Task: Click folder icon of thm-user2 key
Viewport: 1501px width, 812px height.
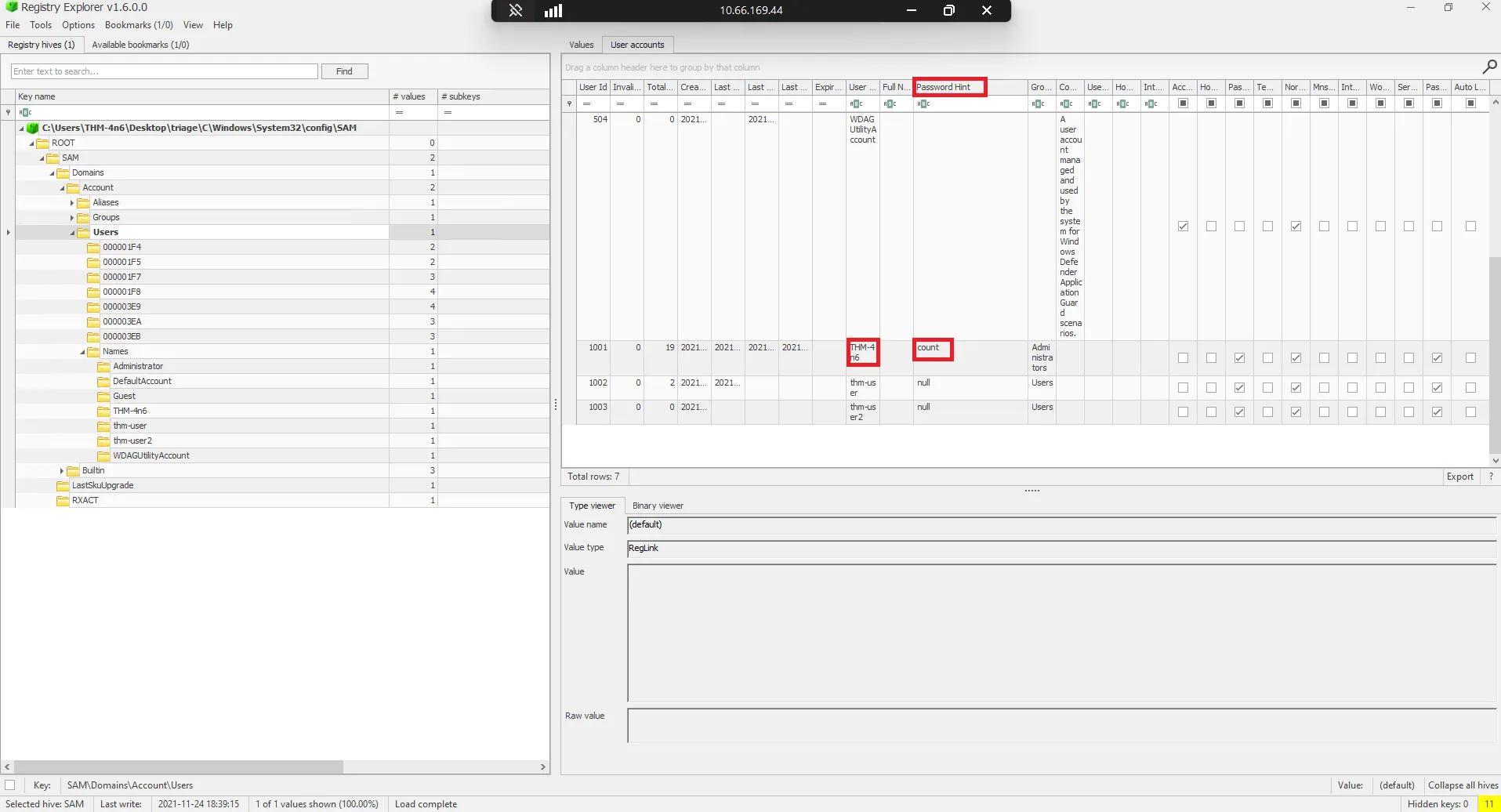Action: 104,440
